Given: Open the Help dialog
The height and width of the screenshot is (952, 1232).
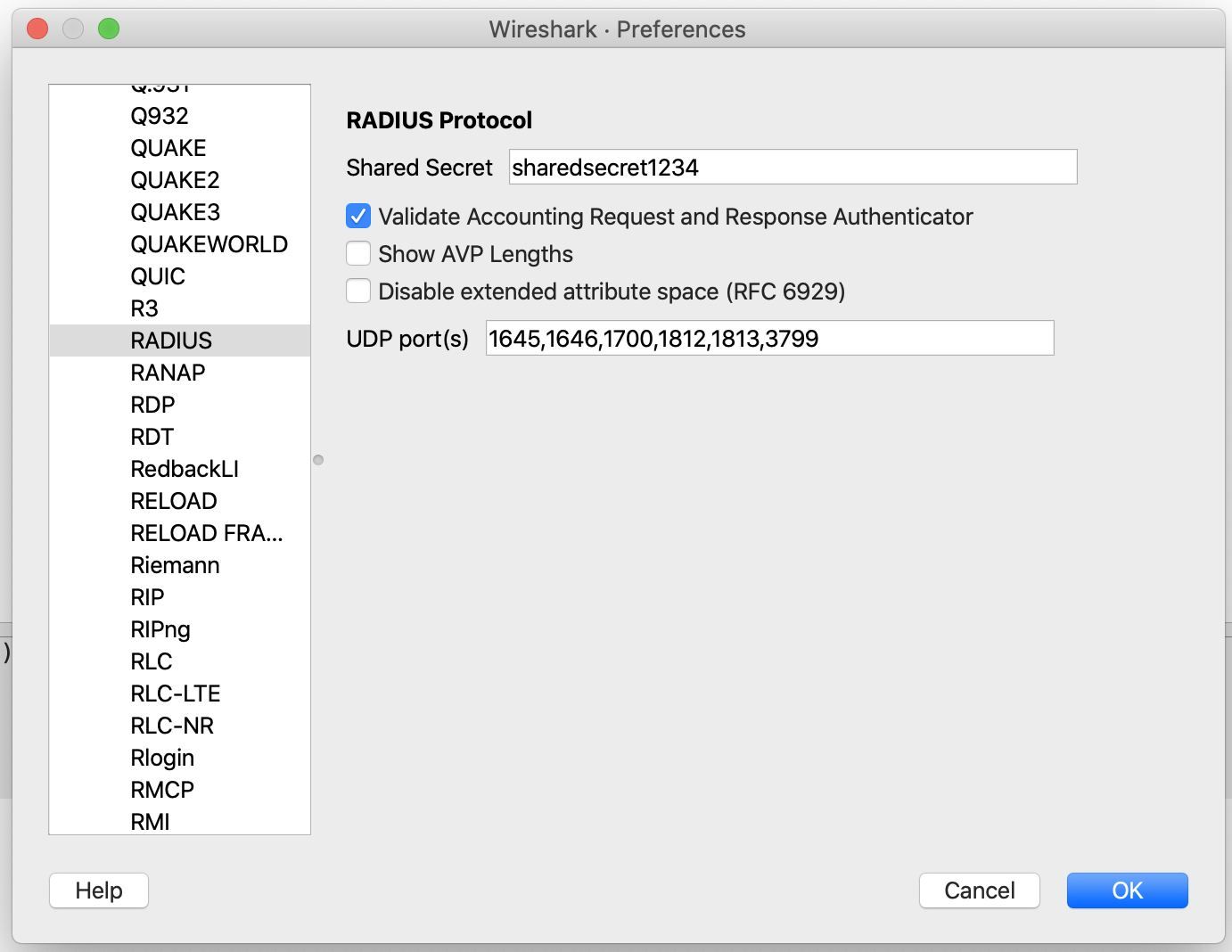Looking at the screenshot, I should coord(98,890).
